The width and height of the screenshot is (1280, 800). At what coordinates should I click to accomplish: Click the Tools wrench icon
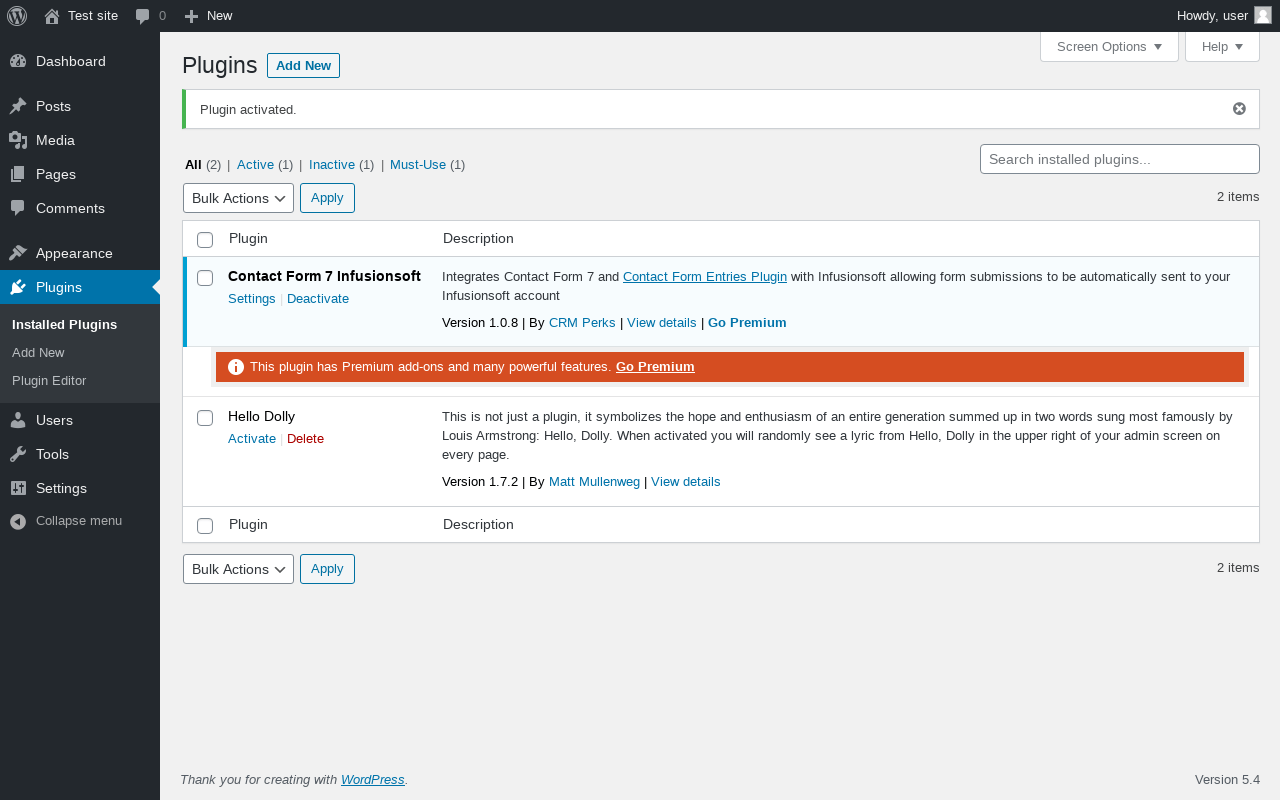(18, 454)
